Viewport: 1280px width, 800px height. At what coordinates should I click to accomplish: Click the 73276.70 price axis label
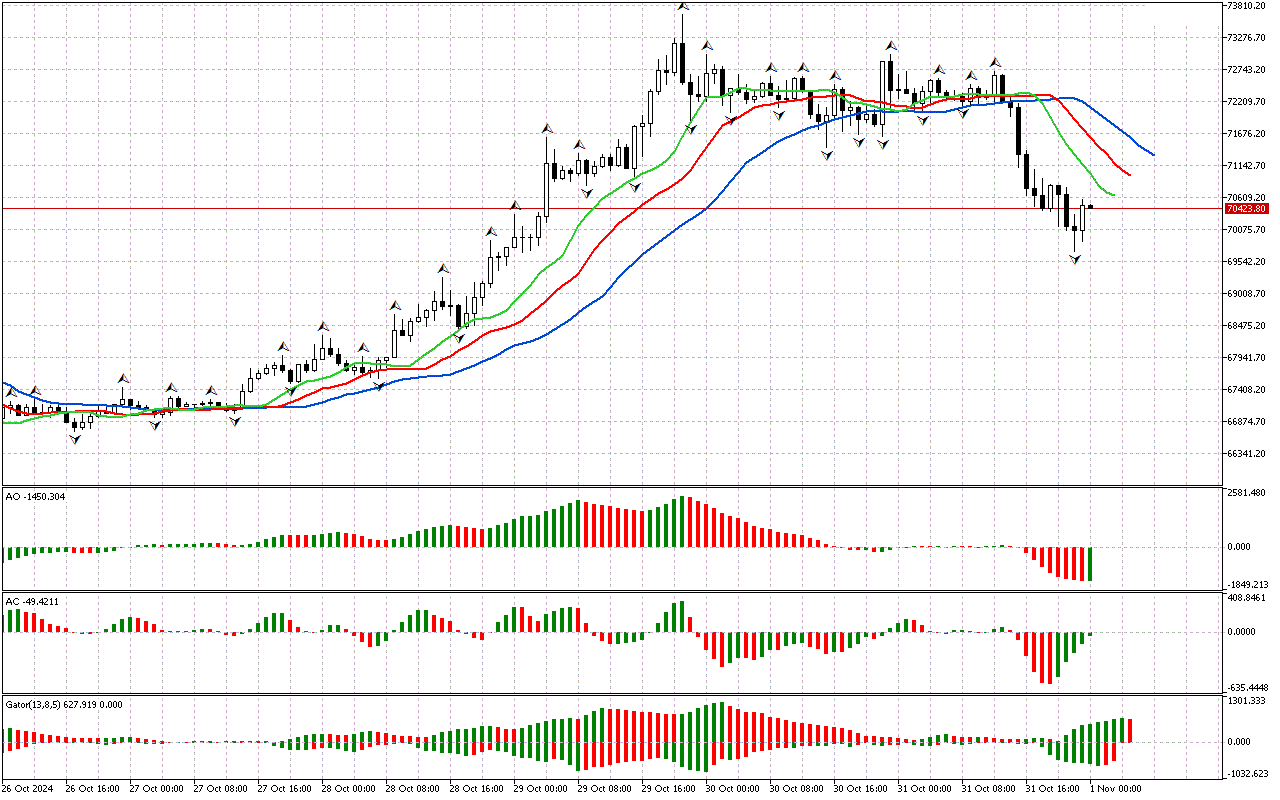(1247, 38)
